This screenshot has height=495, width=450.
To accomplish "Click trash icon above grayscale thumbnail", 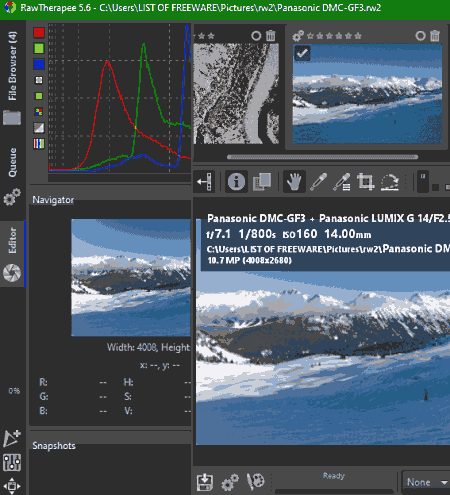I will tap(271, 36).
